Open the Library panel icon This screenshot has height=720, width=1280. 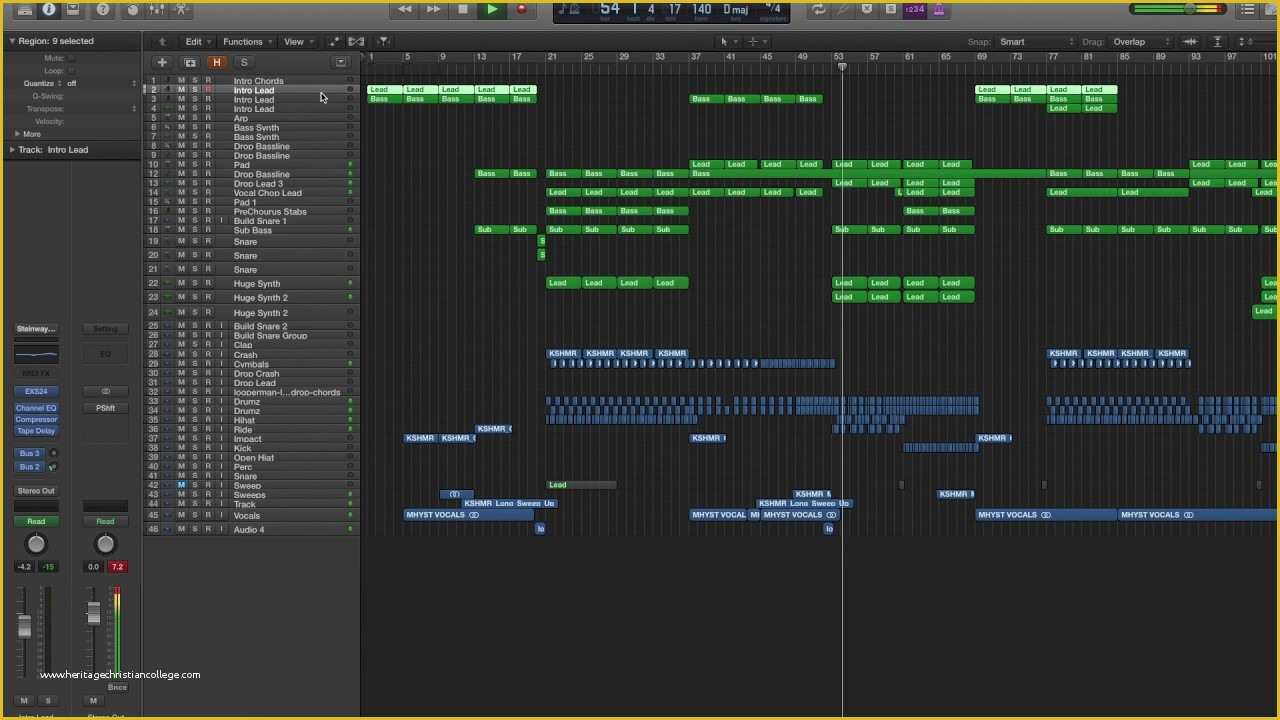25,9
